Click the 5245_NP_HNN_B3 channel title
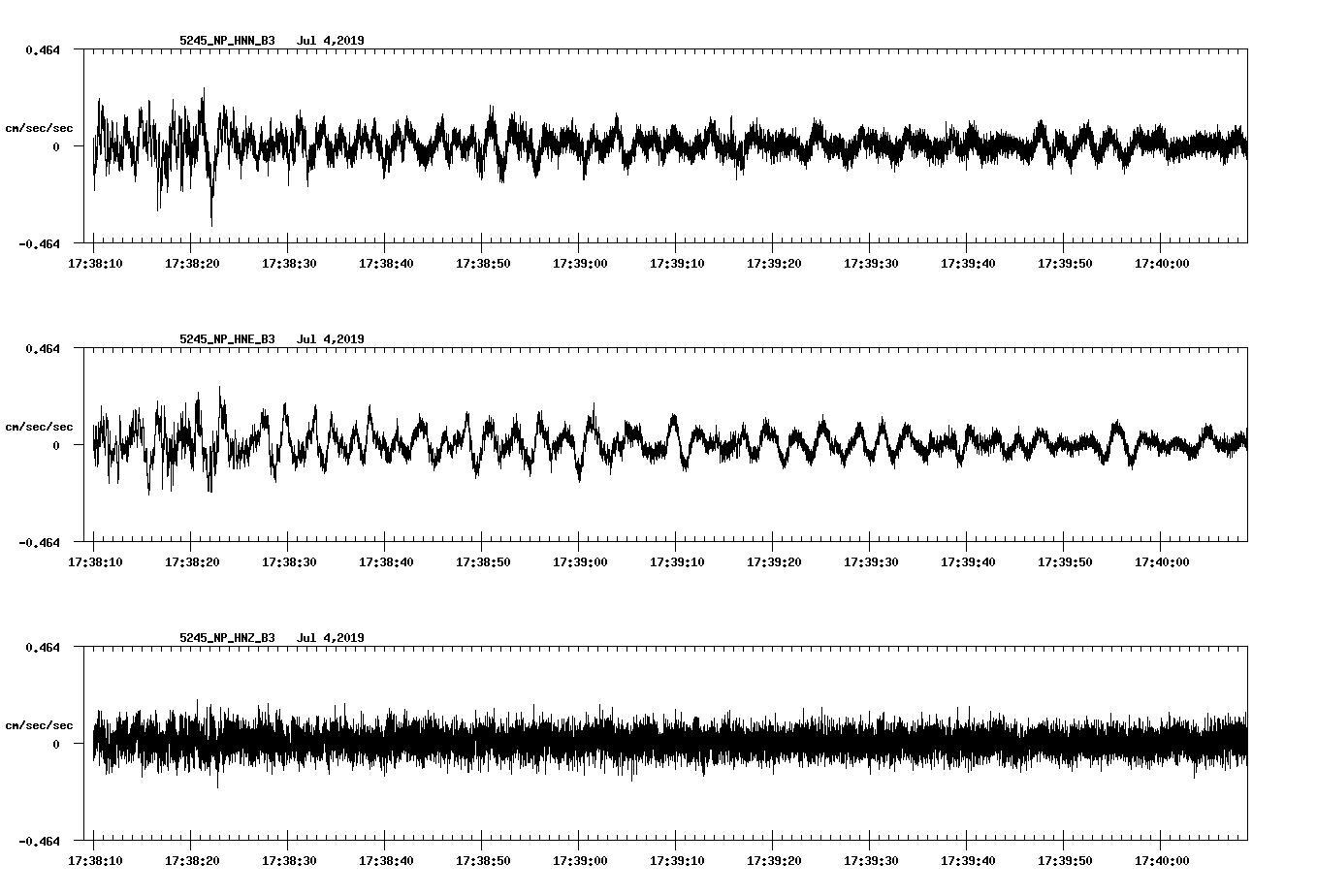This screenshot has height=896, width=1317. [x=227, y=41]
